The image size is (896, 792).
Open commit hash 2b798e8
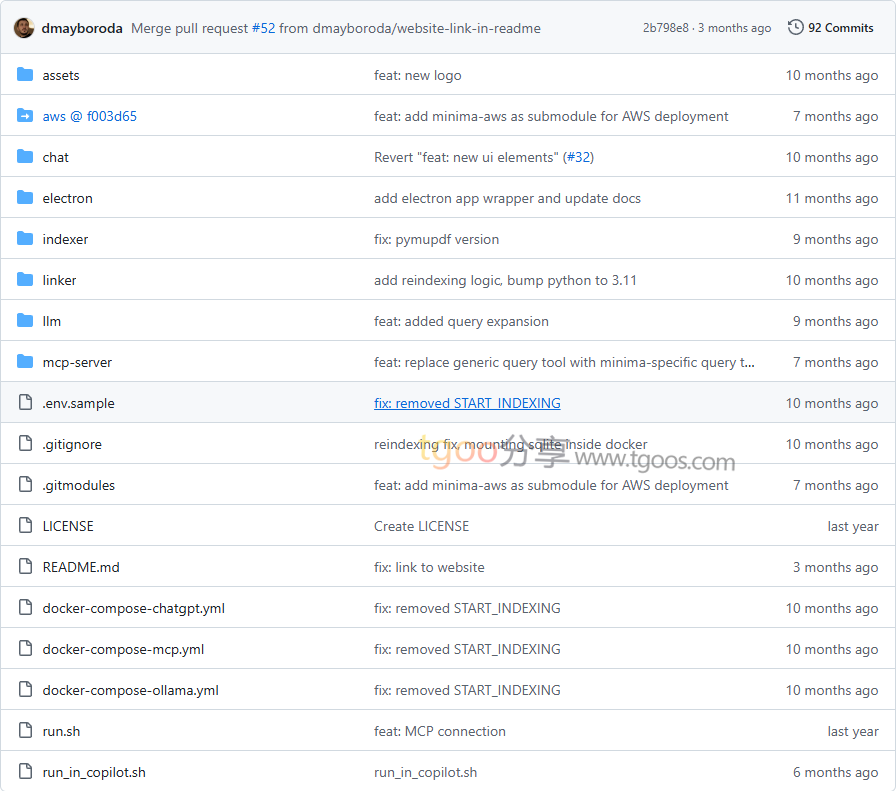click(665, 28)
